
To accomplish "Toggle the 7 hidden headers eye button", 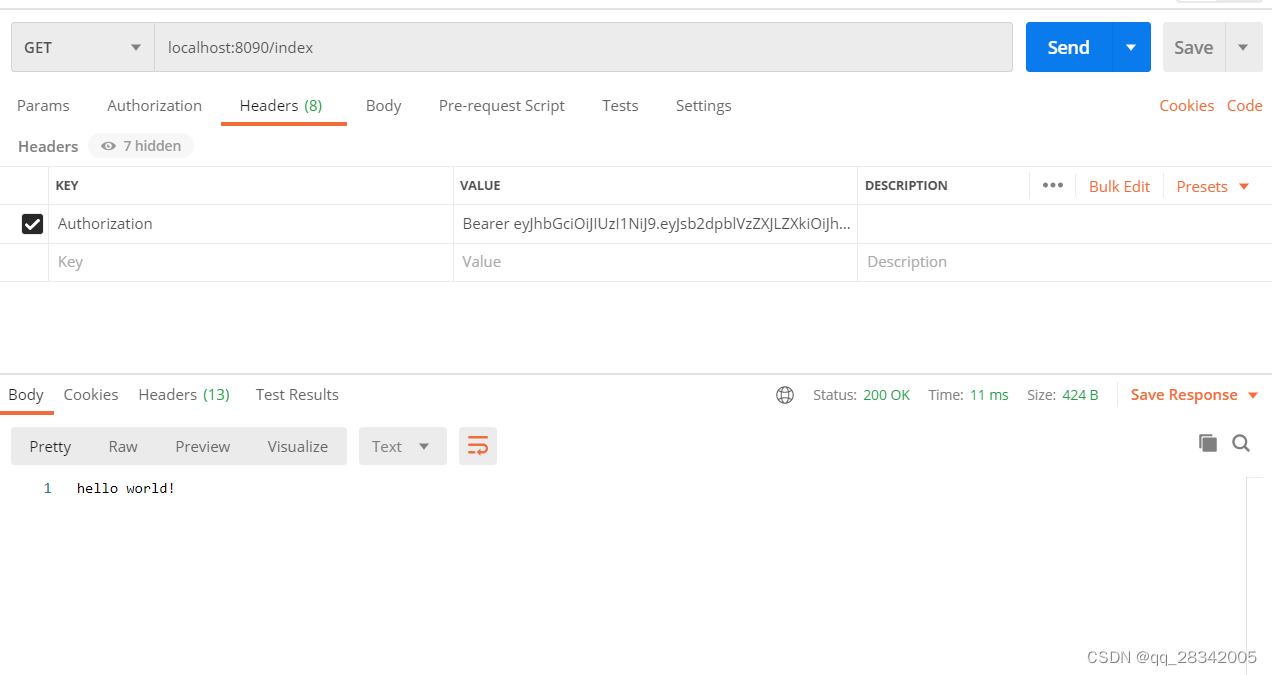I will [141, 146].
